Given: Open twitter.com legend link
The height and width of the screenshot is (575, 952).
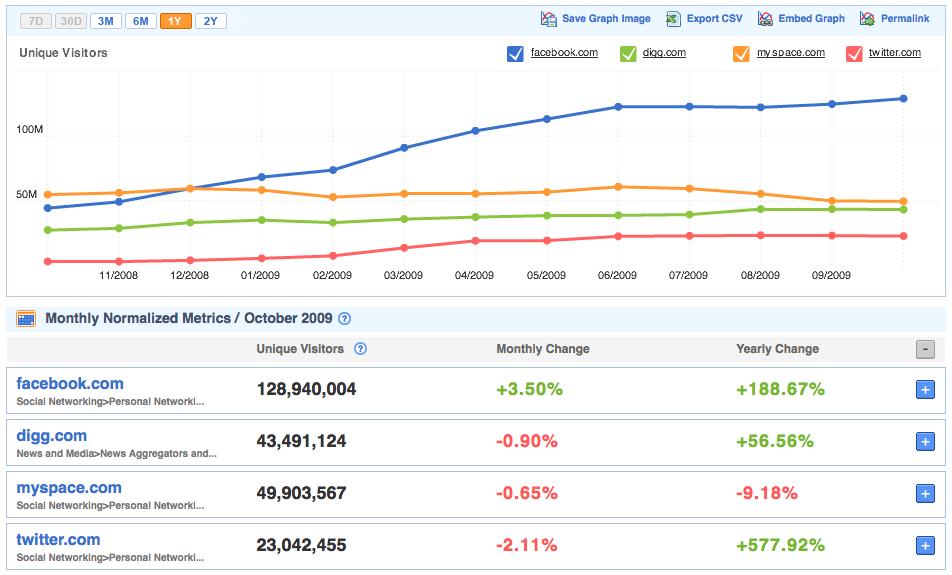Looking at the screenshot, I should pyautogui.click(x=894, y=53).
